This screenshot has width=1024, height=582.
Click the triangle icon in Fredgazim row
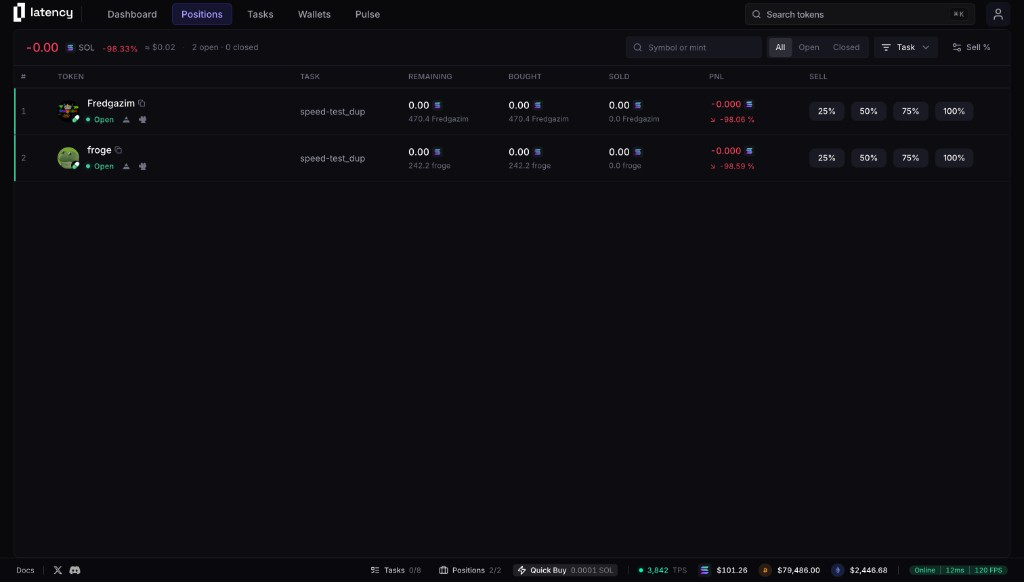tap(126, 120)
